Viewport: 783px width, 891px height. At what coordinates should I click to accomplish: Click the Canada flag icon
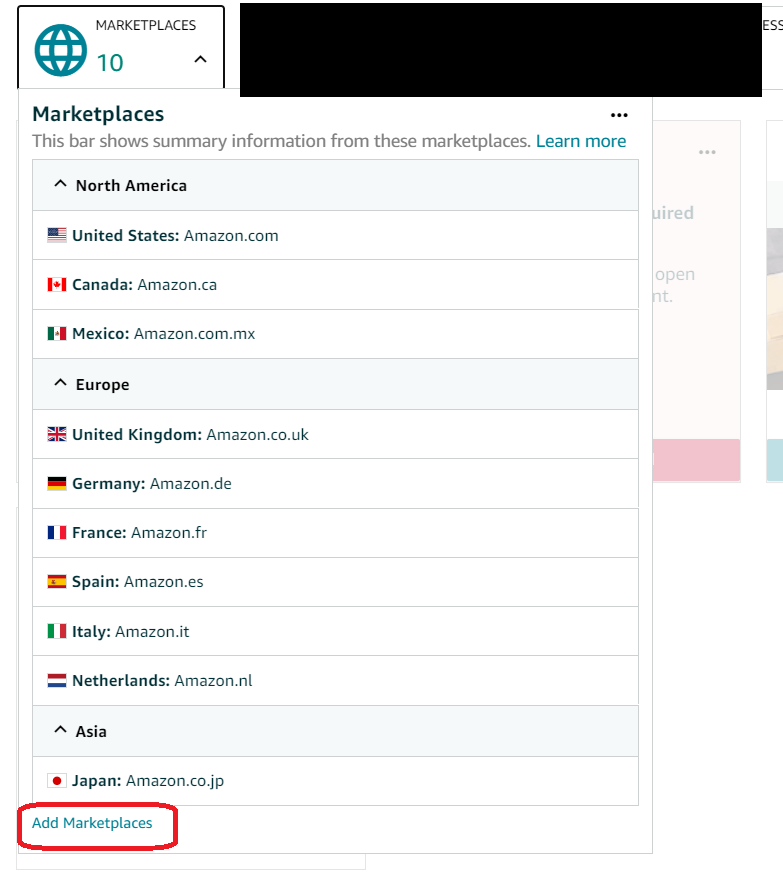click(x=57, y=284)
